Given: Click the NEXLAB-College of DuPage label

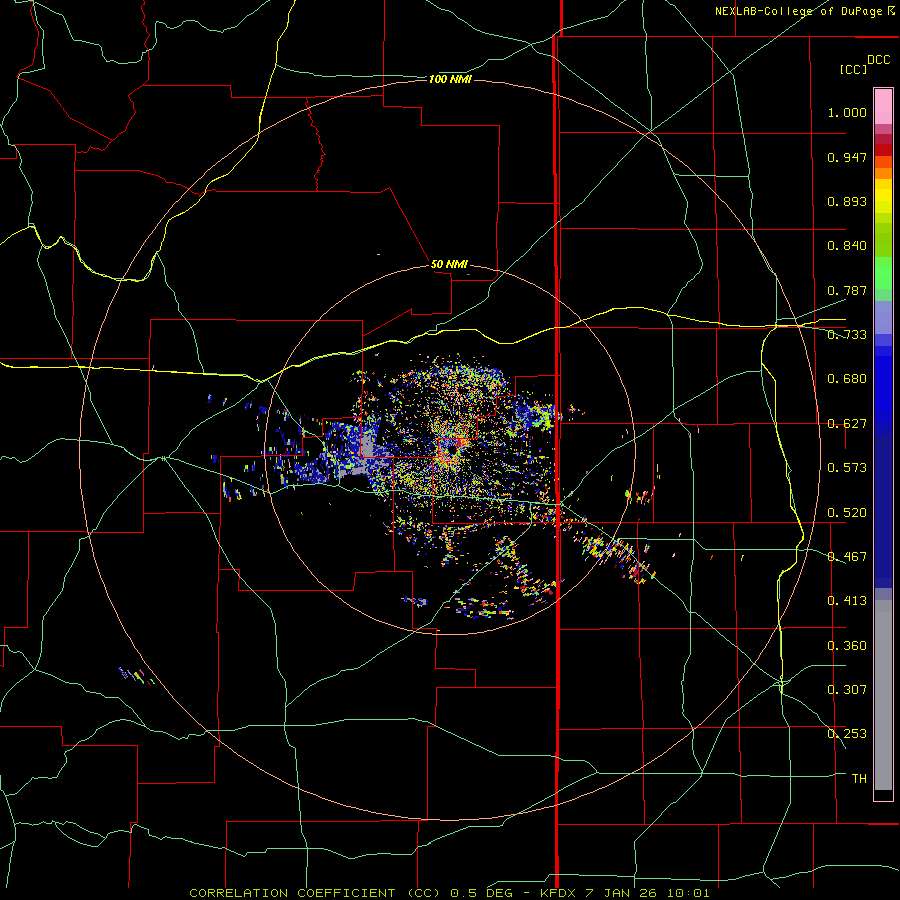Looking at the screenshot, I should point(800,11).
